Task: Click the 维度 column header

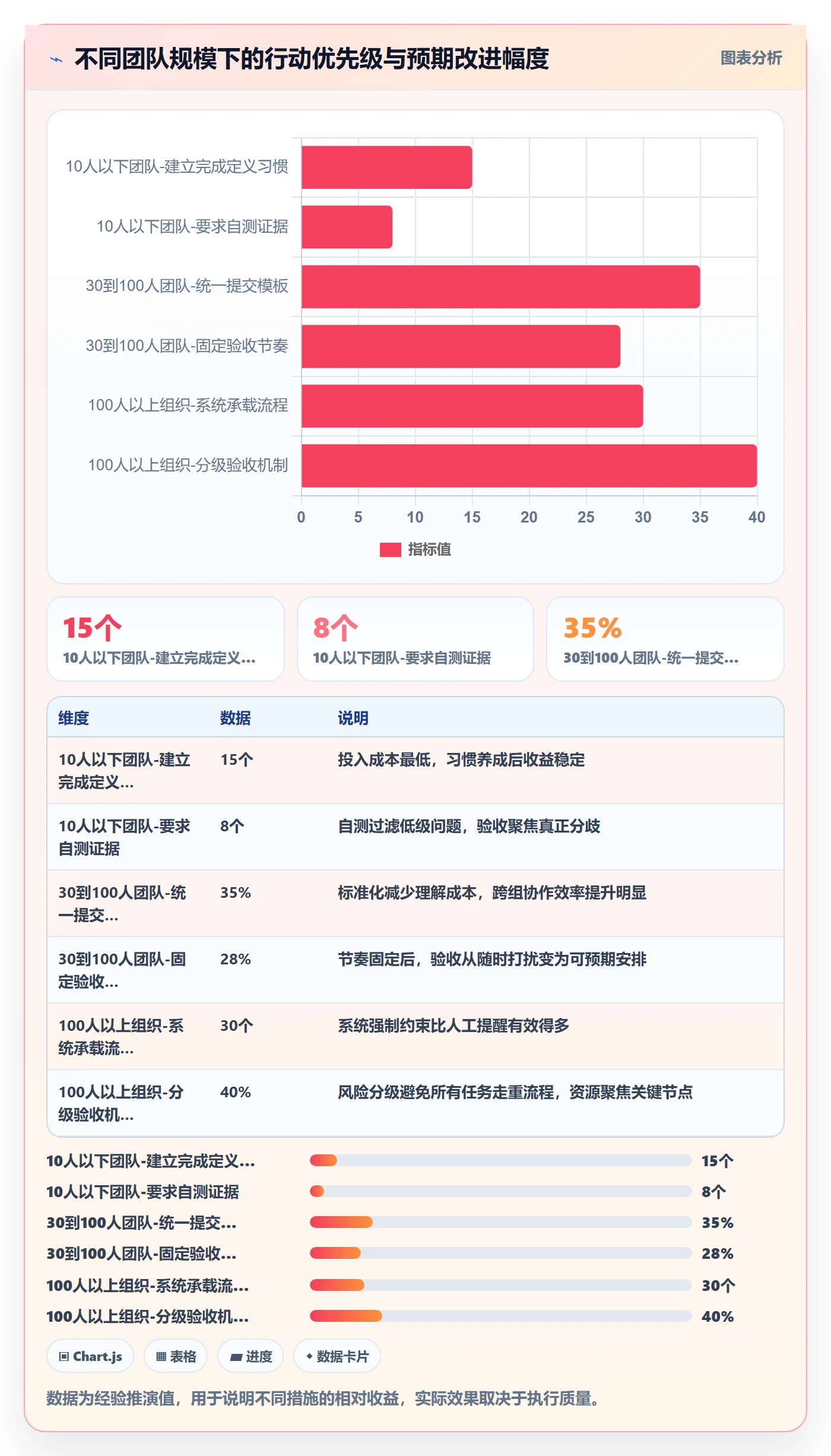Action: 74,718
